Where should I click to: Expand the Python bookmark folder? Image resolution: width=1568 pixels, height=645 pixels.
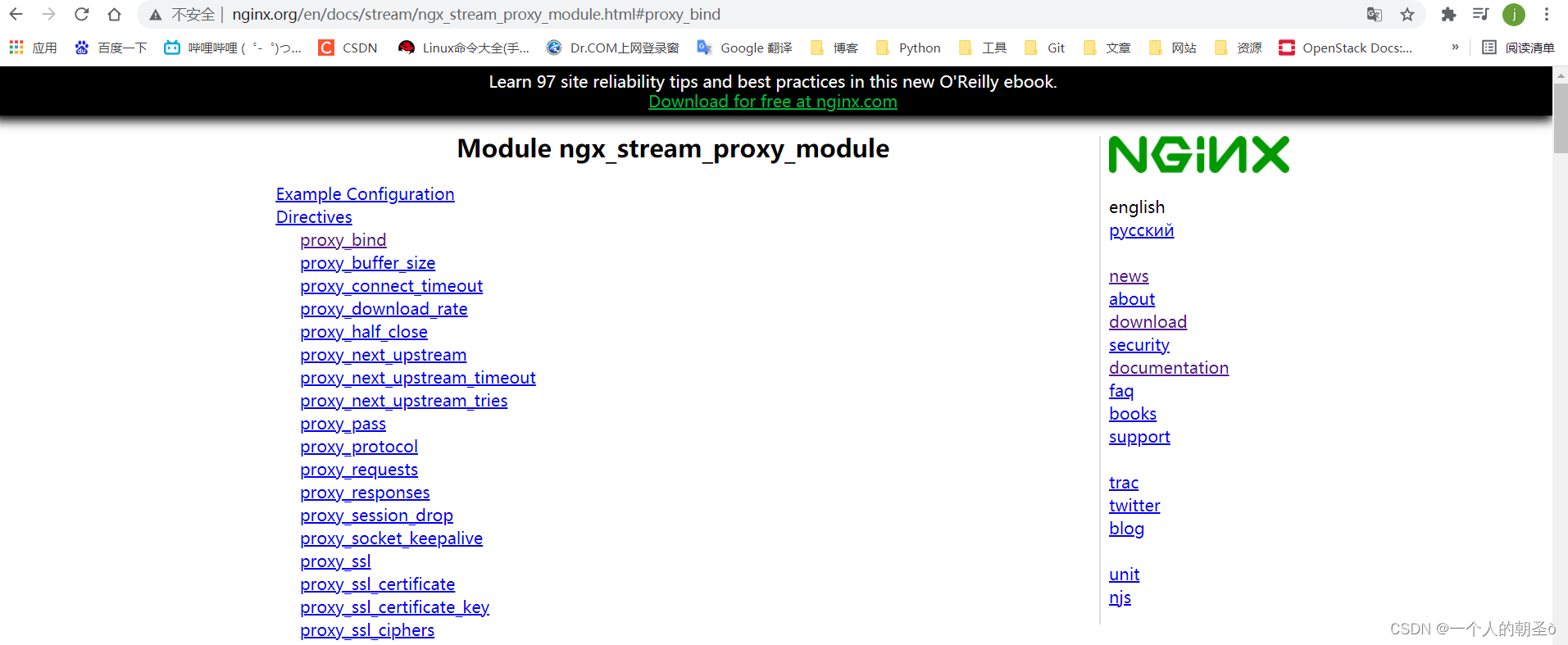tap(908, 48)
